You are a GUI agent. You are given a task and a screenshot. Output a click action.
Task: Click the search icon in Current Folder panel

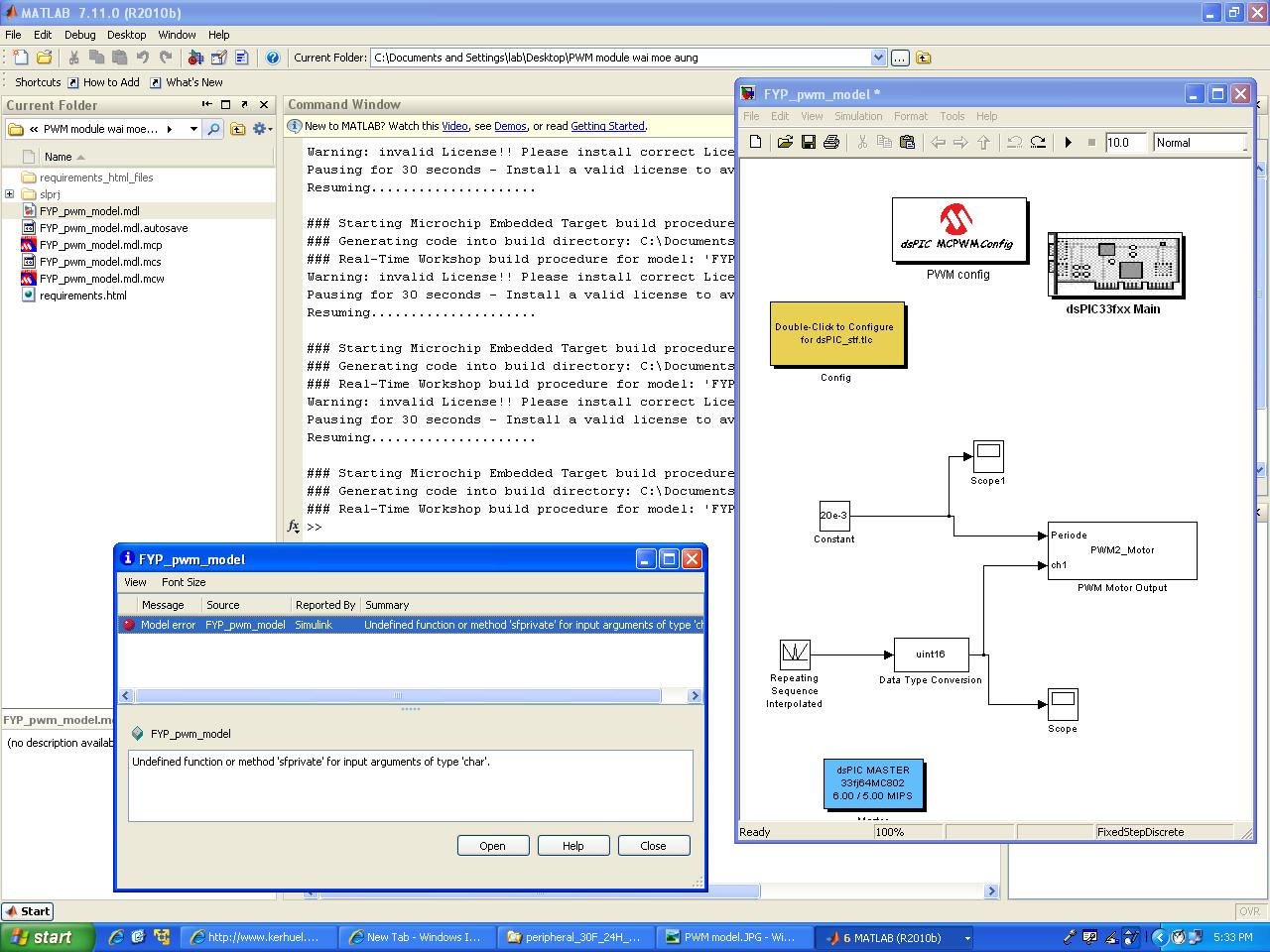(x=213, y=129)
